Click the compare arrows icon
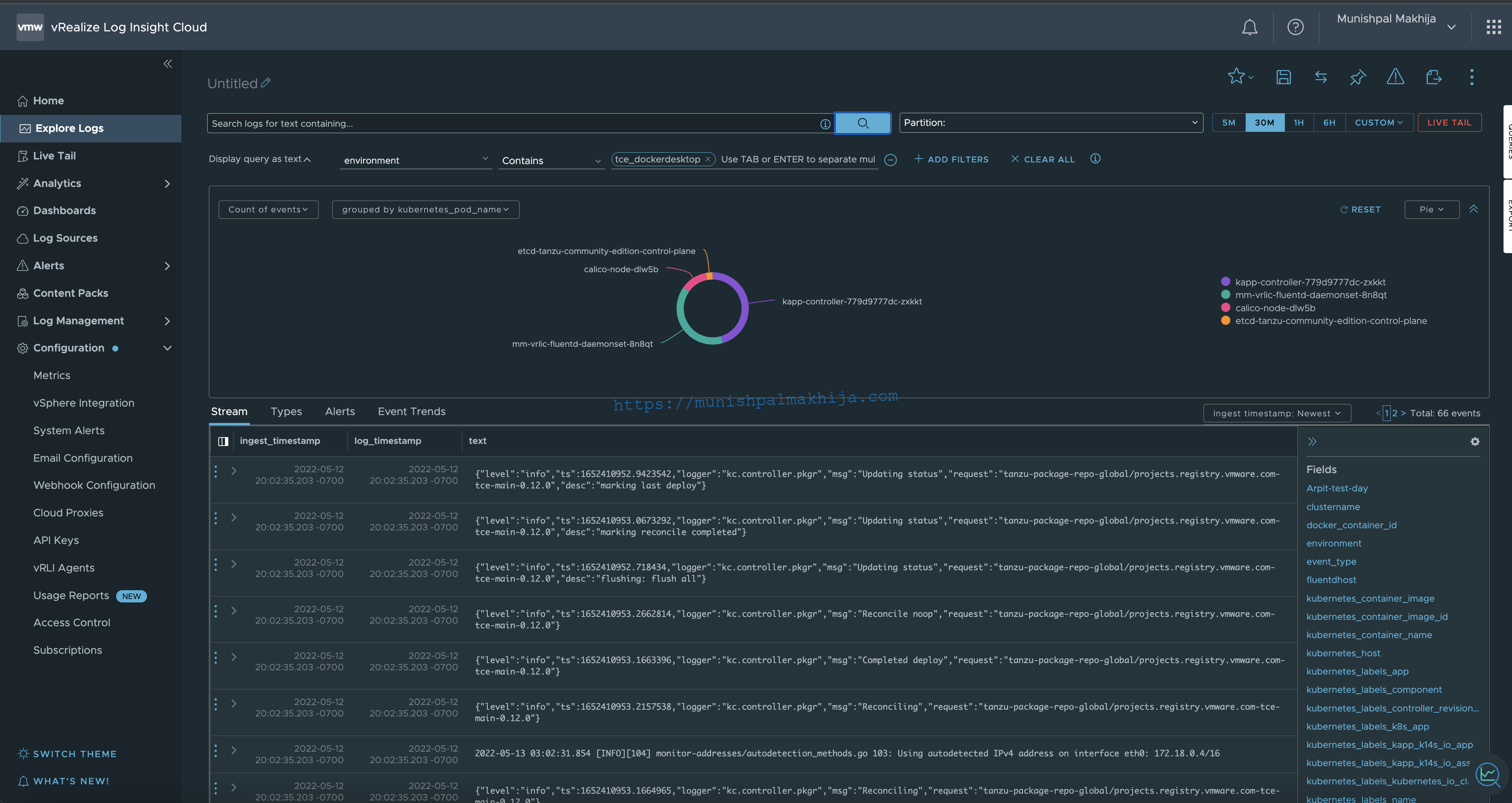Screen dimensions: 1512x803 [1320, 77]
